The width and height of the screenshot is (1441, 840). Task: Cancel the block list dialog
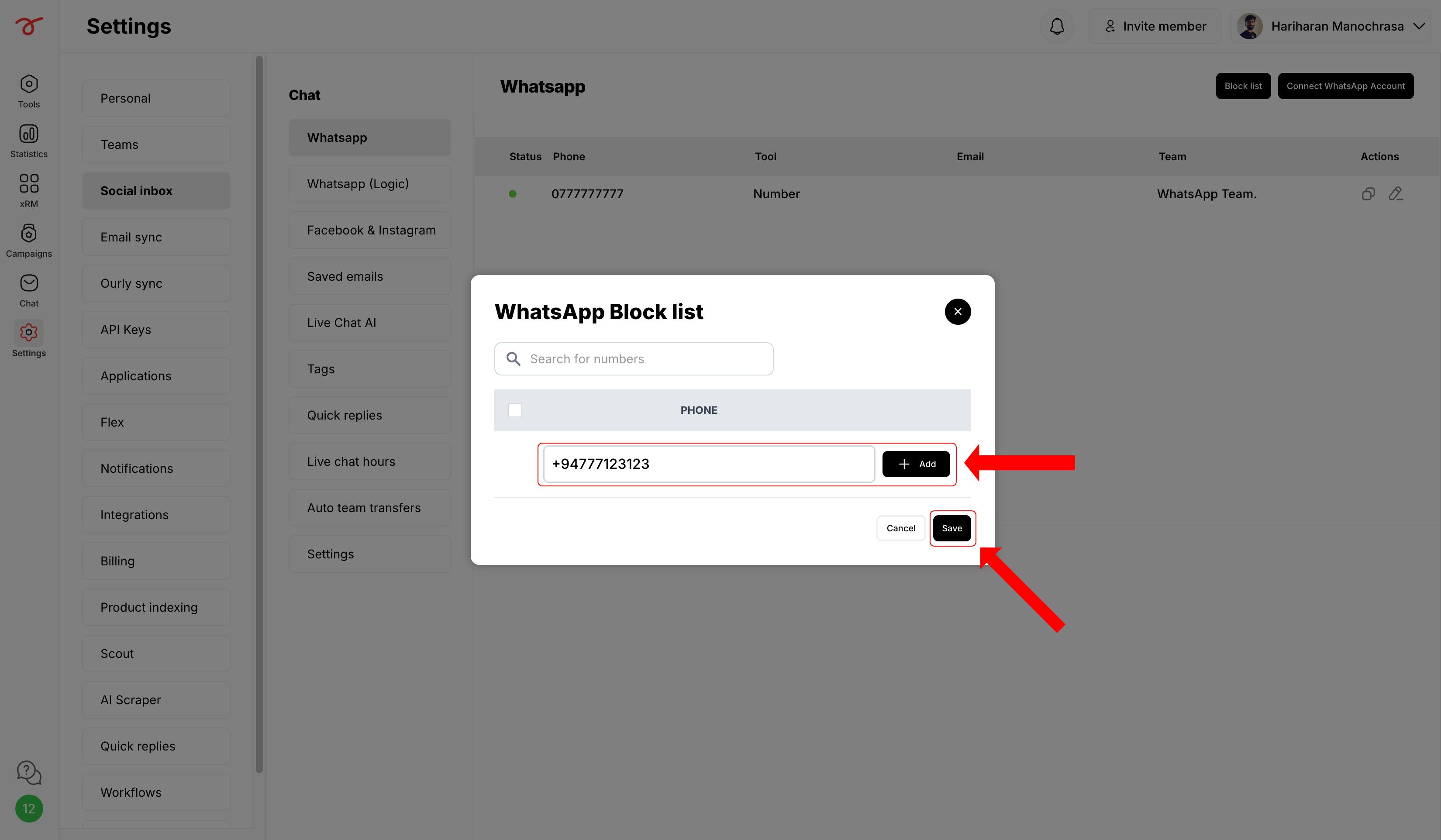900,528
